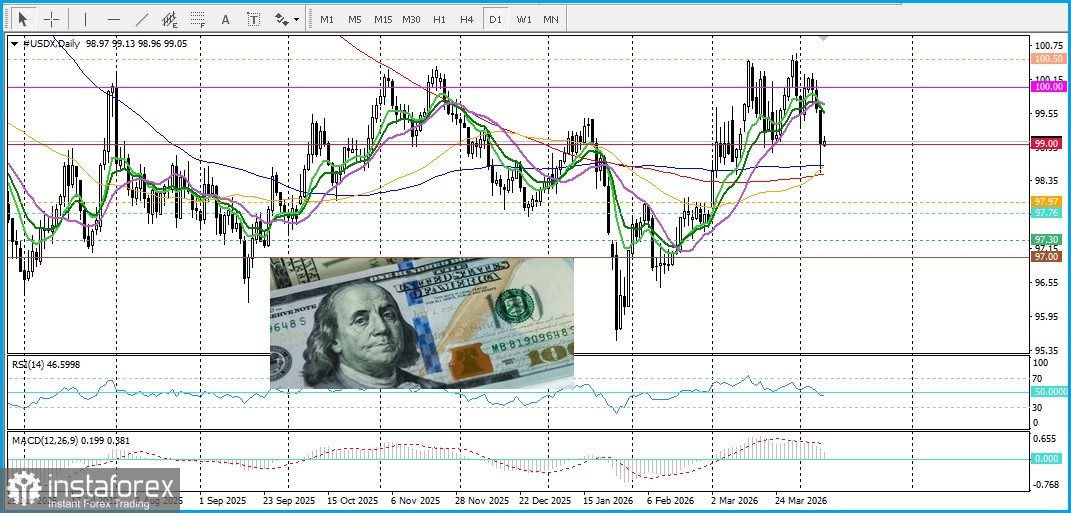Switch chart to H4 timeframe

[x=467, y=19]
